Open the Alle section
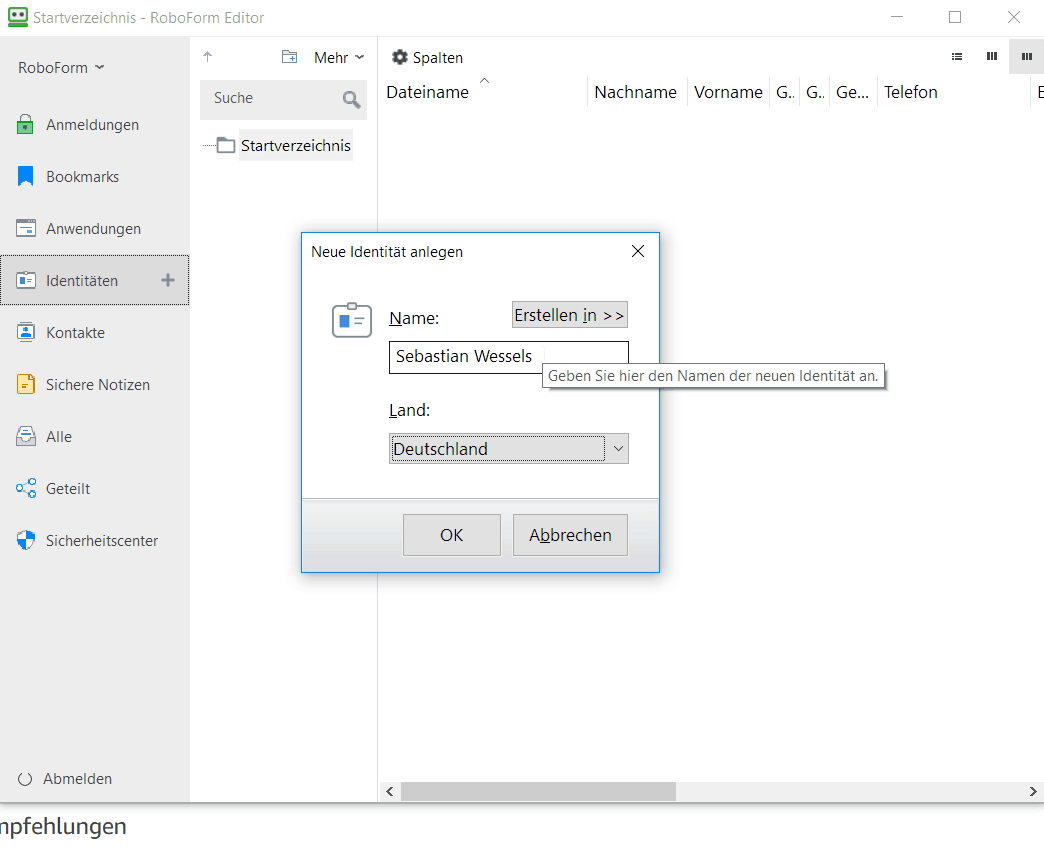 (x=95, y=436)
